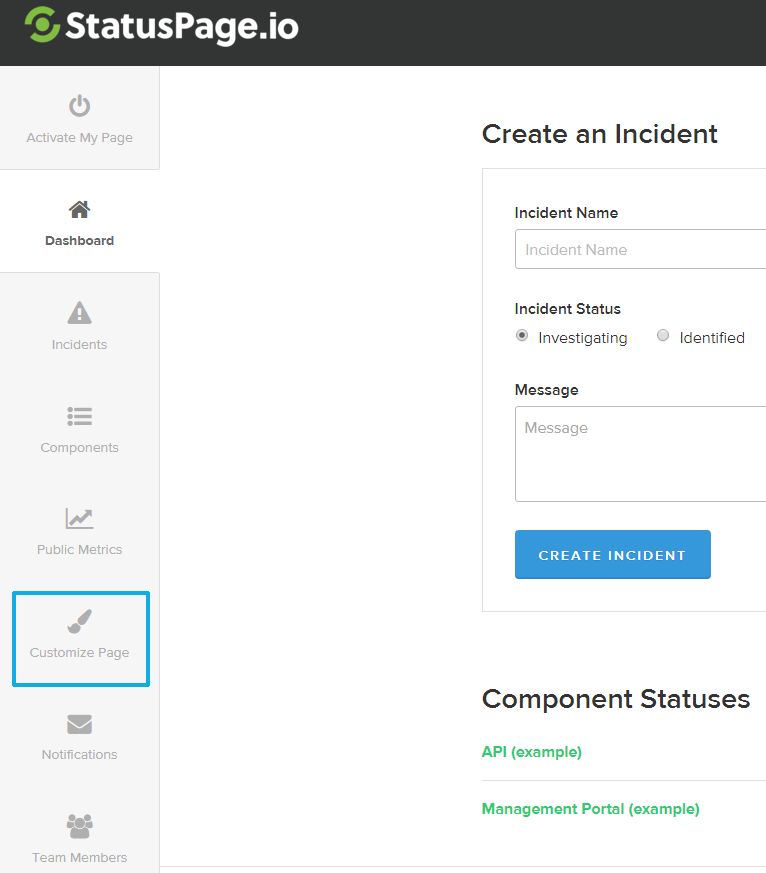Open Incidents via warning triangle icon
This screenshot has height=873, width=766.
click(79, 313)
